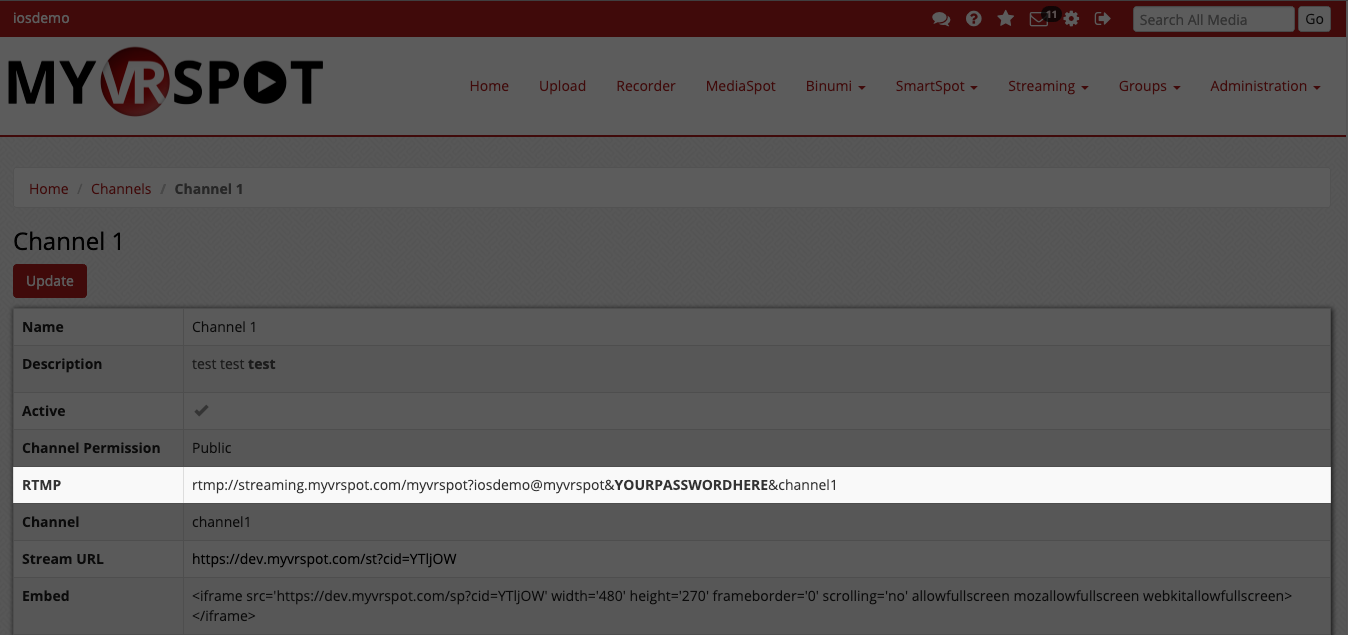Screen dimensions: 1348x635
Task: Expand the Binumi dropdown menu
Action: point(836,86)
